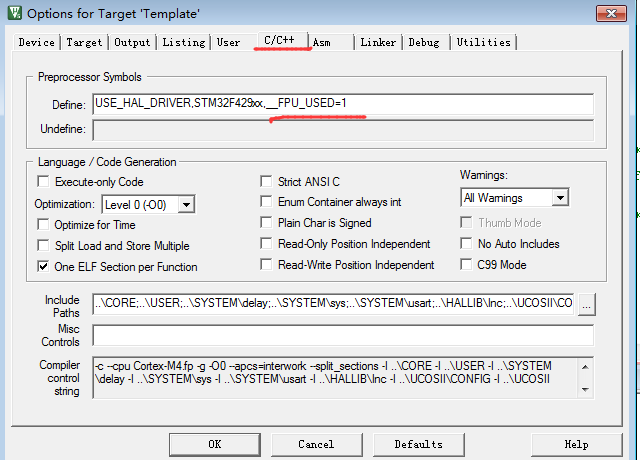640x460 pixels.
Task: Close the Options for Target dialog
Action: pyautogui.click(x=611, y=13)
